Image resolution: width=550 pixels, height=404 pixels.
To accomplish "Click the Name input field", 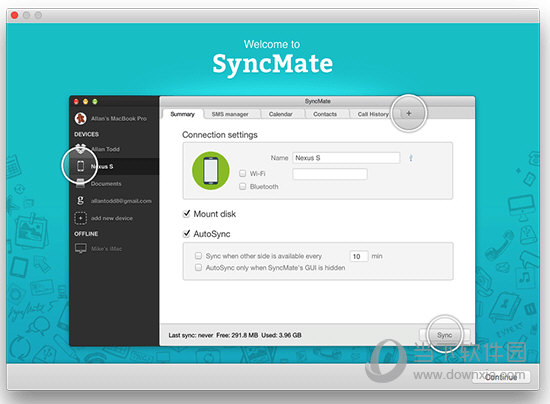I will pos(346,158).
